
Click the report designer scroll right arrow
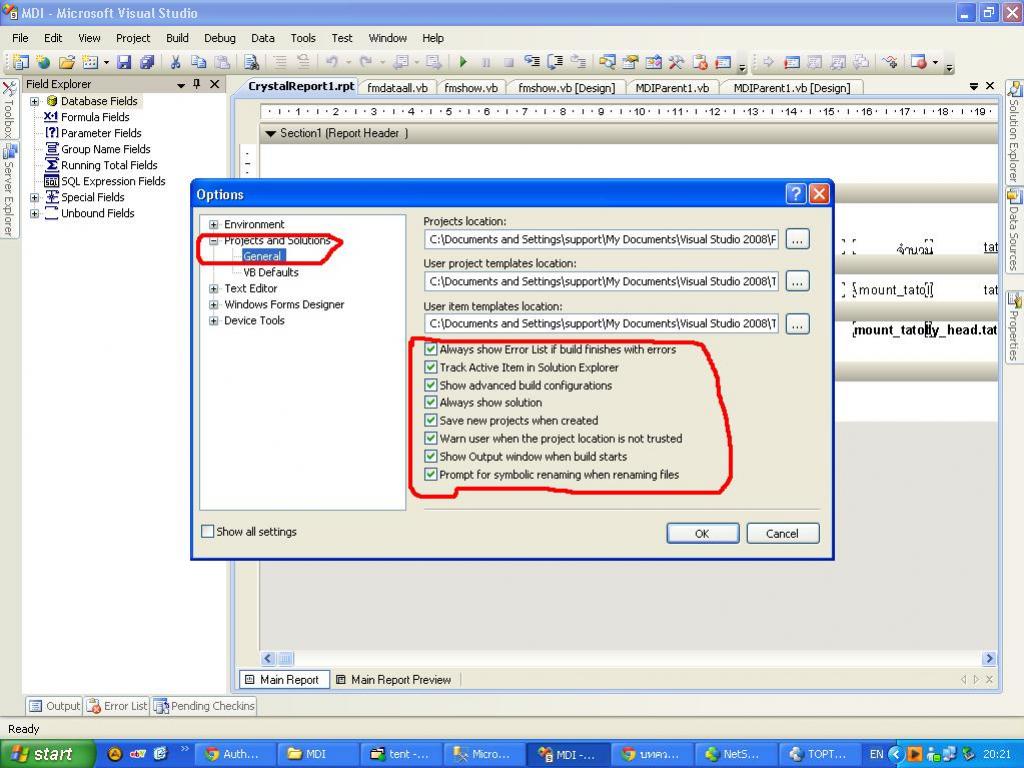click(x=989, y=658)
